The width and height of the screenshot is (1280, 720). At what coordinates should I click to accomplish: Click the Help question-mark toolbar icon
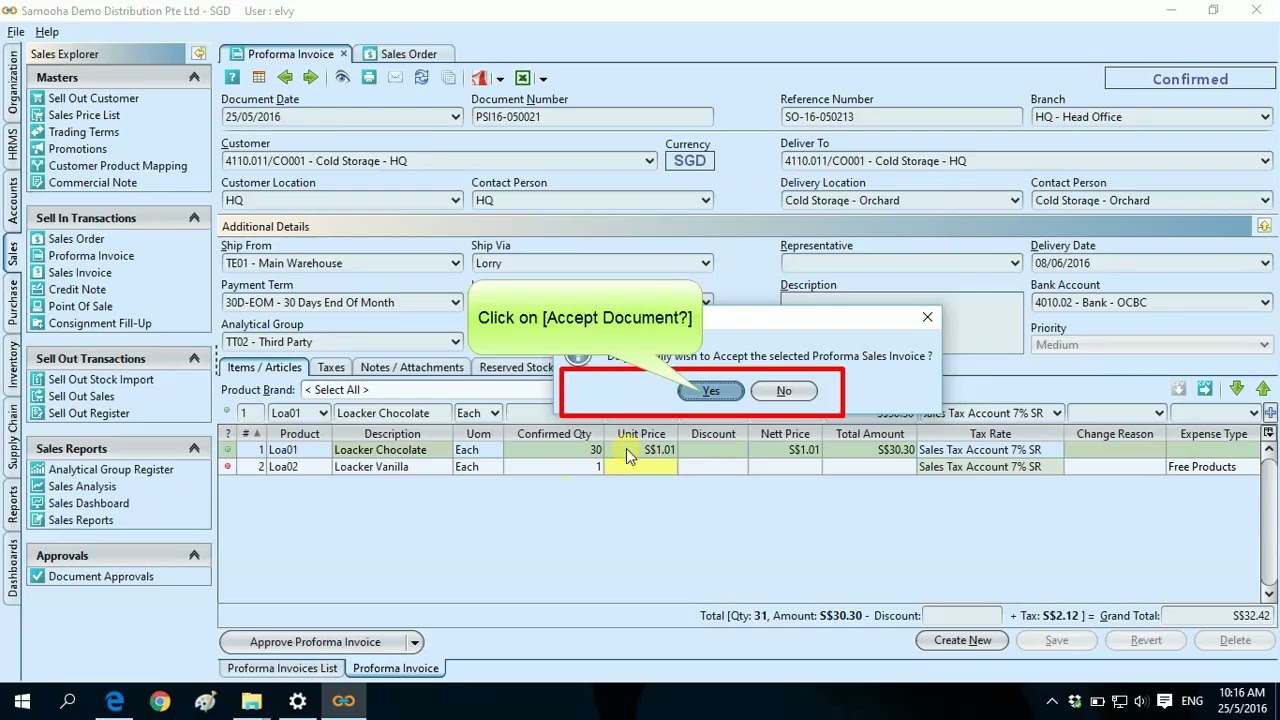[x=232, y=78]
